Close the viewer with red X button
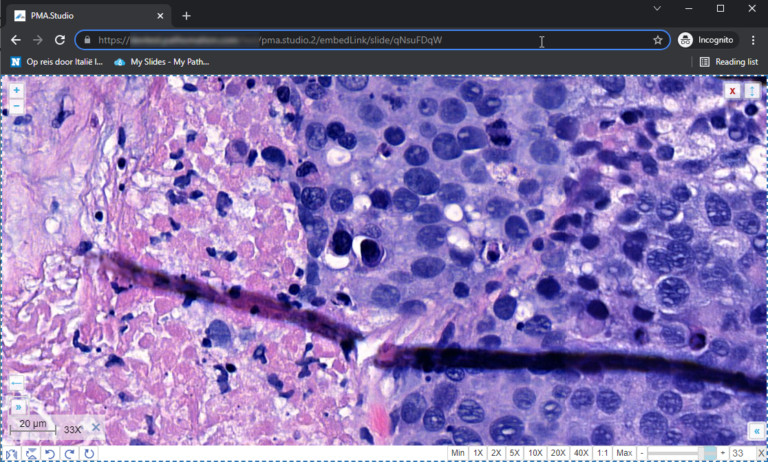 coord(733,91)
